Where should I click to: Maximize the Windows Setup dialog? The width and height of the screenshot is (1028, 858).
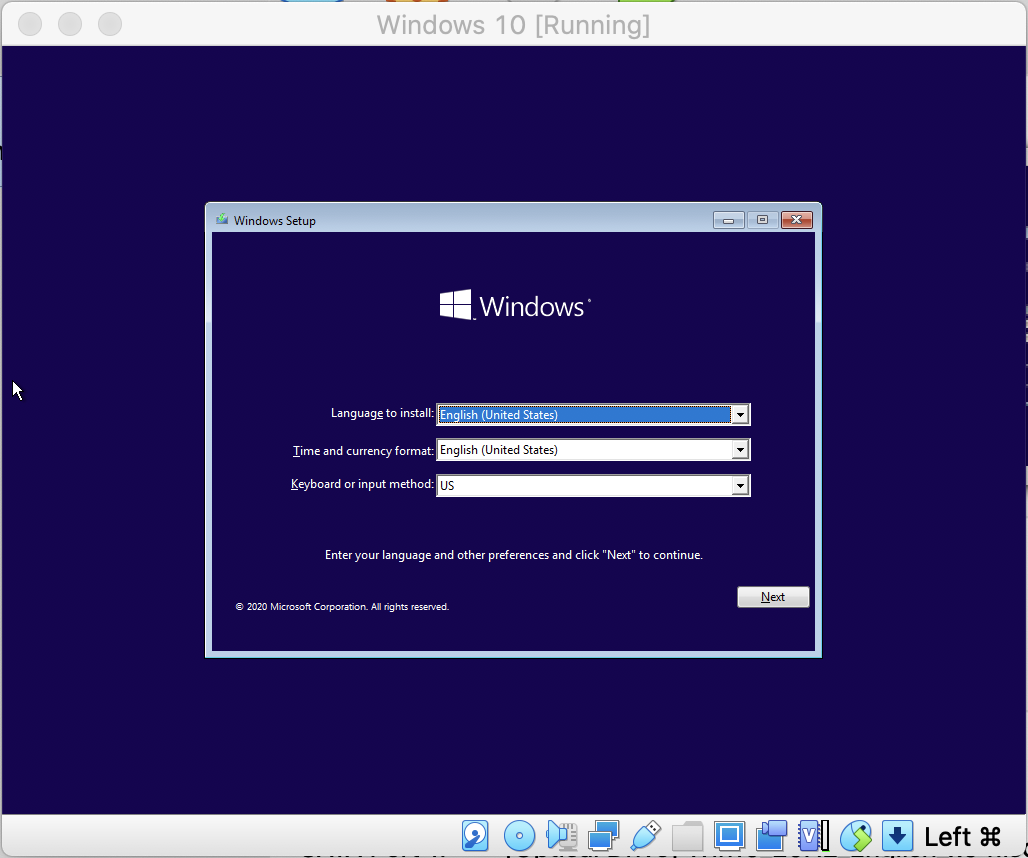762,220
